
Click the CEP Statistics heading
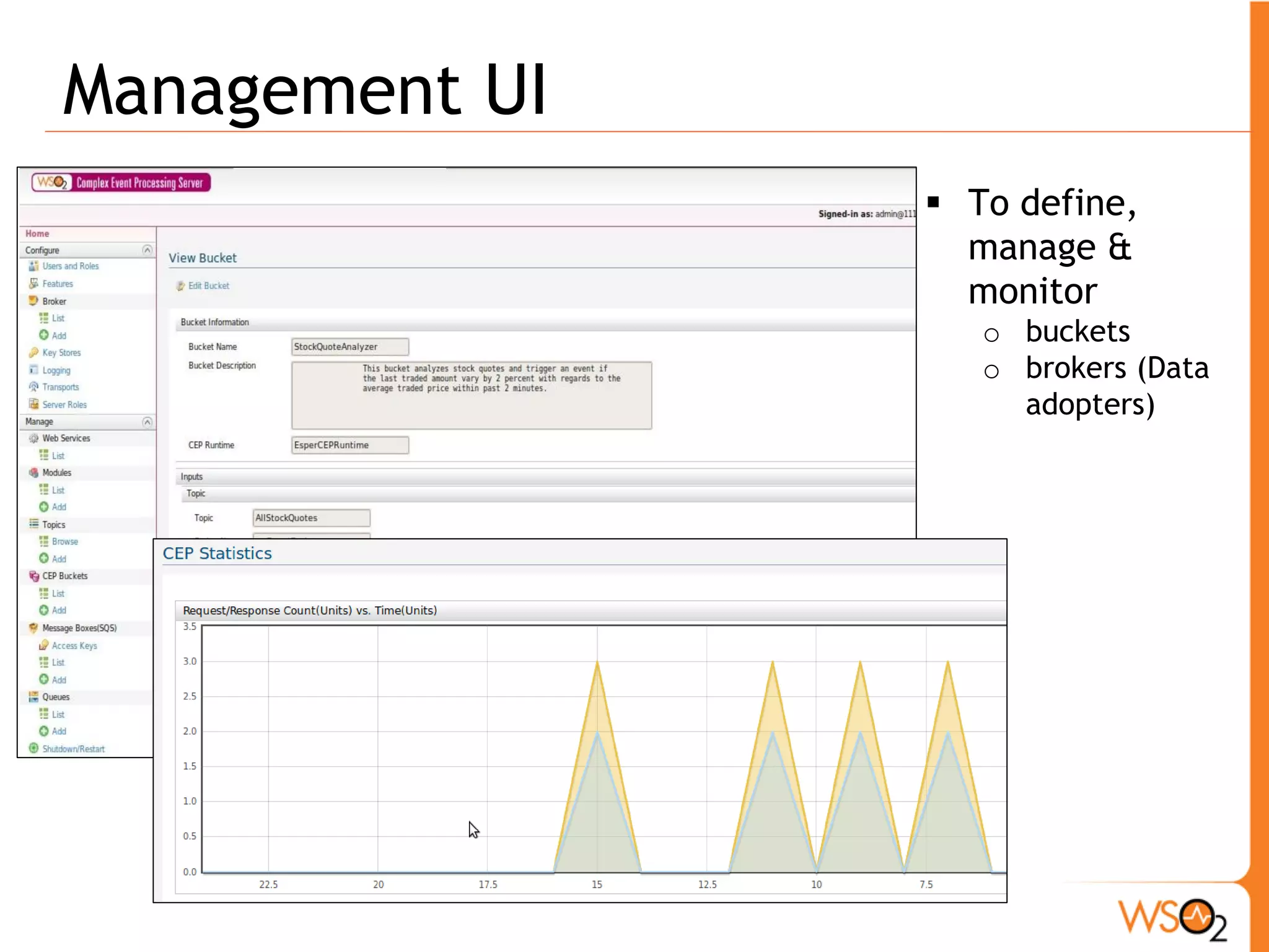pyautogui.click(x=217, y=554)
